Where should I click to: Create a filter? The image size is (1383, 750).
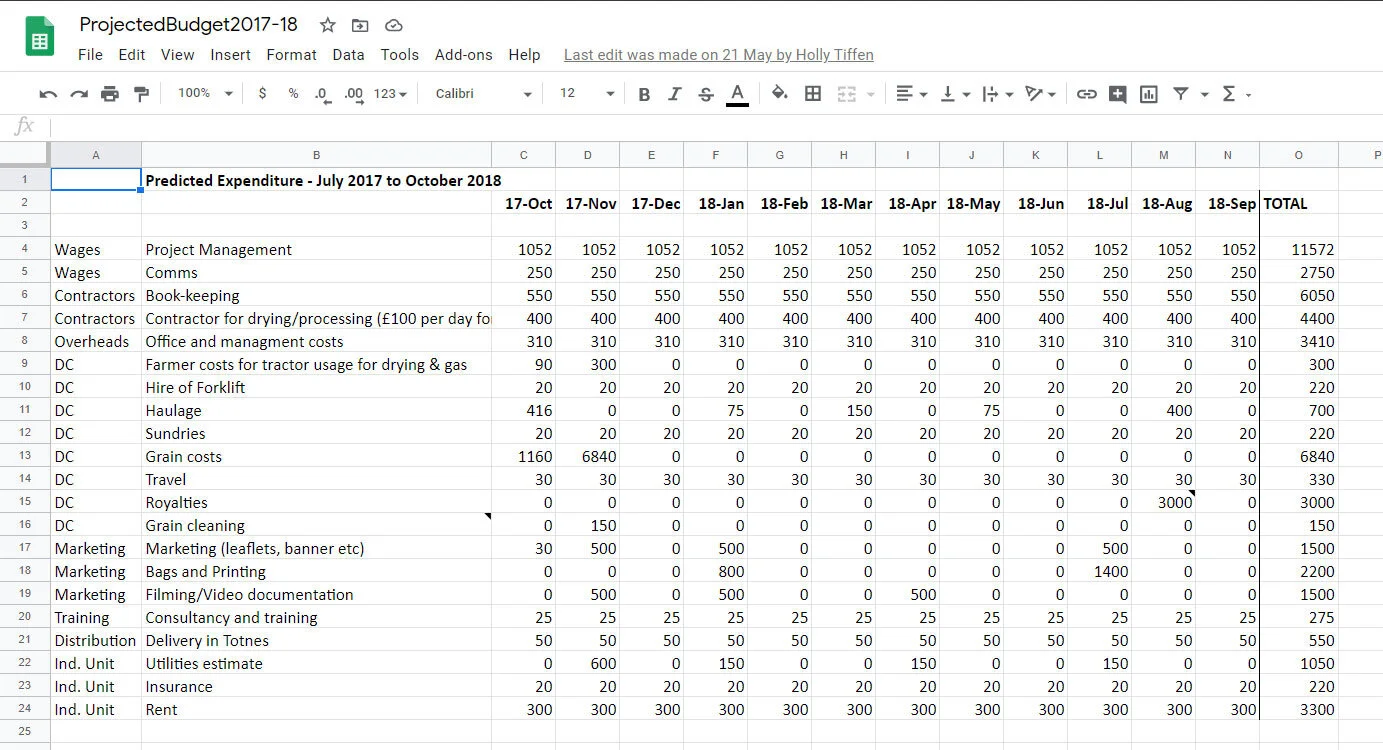1181,93
